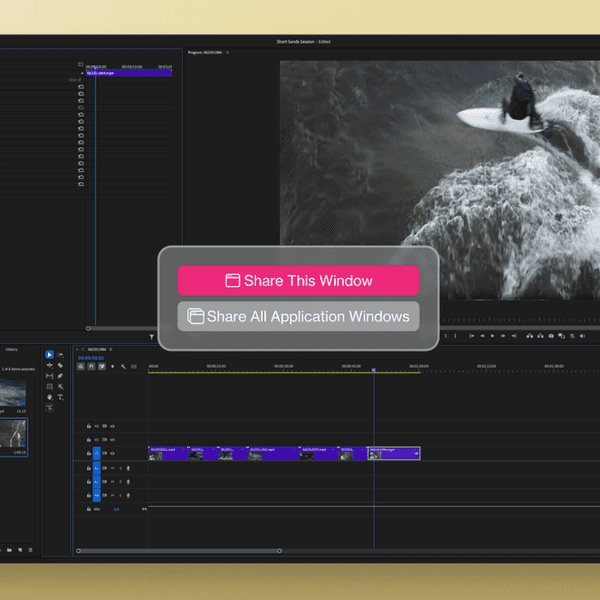600x600 pixels.
Task: Click Share All Application Windows
Action: pyautogui.click(x=298, y=316)
